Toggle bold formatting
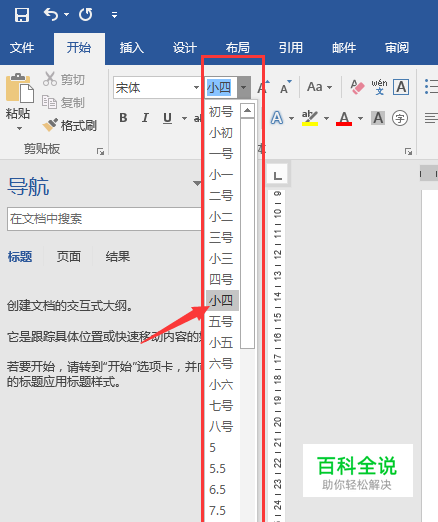 pos(123,118)
